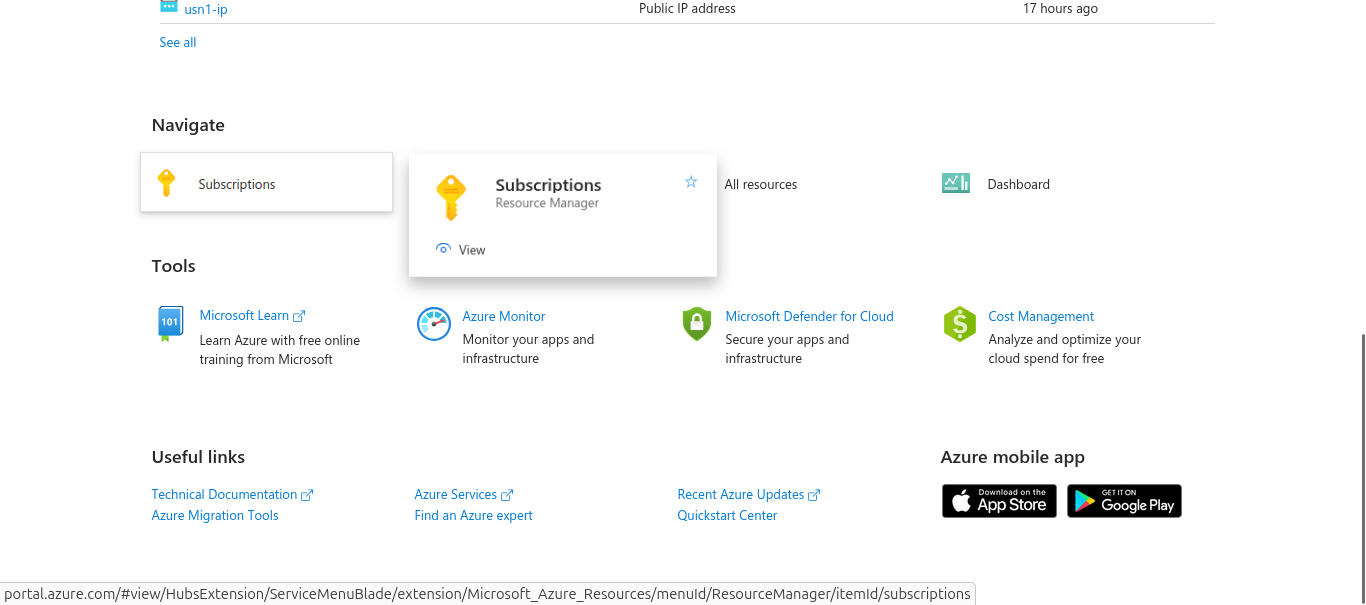Click the Get it on Google Play badge

[x=1124, y=501]
